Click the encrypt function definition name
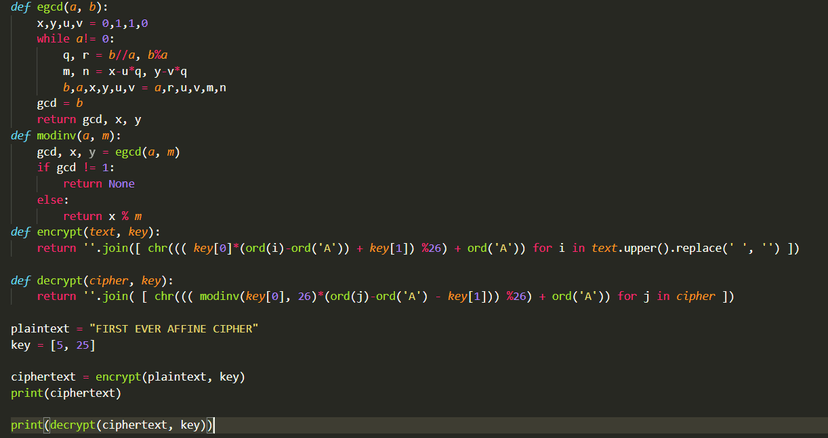The height and width of the screenshot is (438, 828). click(x=60, y=232)
